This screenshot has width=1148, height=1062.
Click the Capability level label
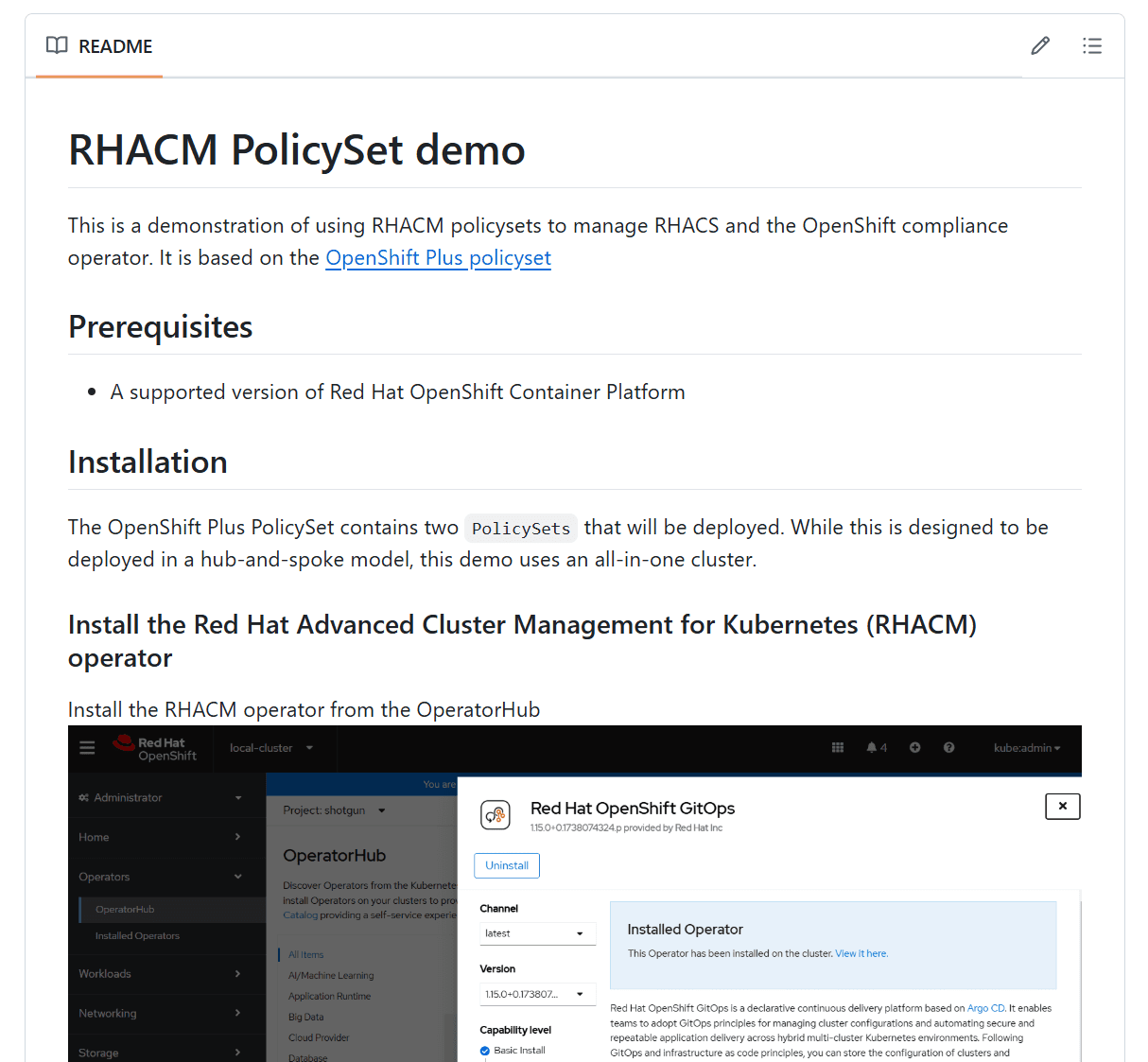coord(515,1030)
